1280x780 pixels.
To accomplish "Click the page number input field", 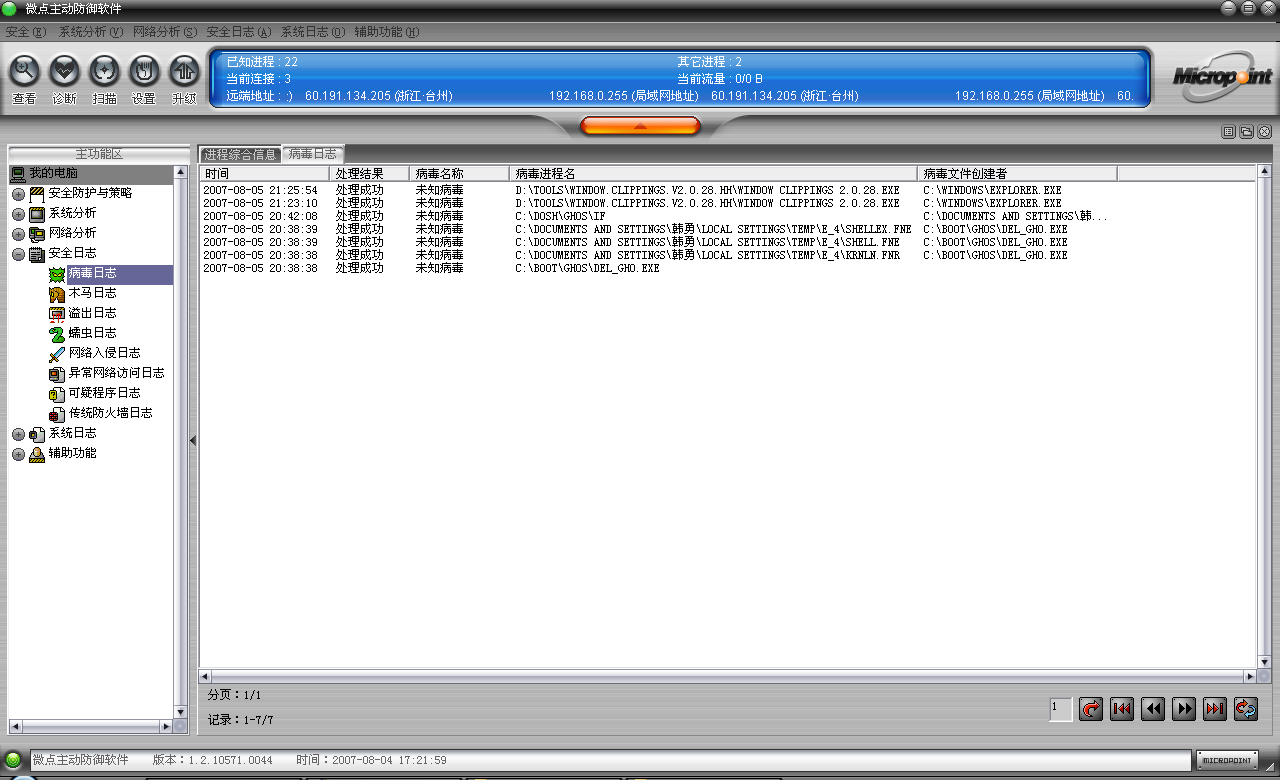I will click(1061, 709).
